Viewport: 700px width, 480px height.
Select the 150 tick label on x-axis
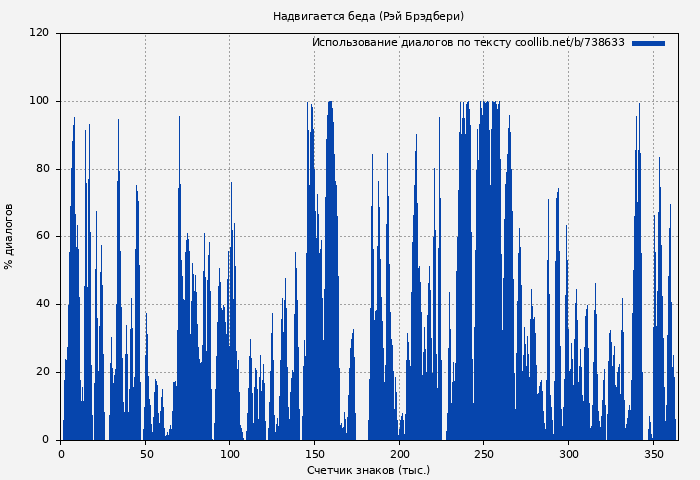point(315,454)
